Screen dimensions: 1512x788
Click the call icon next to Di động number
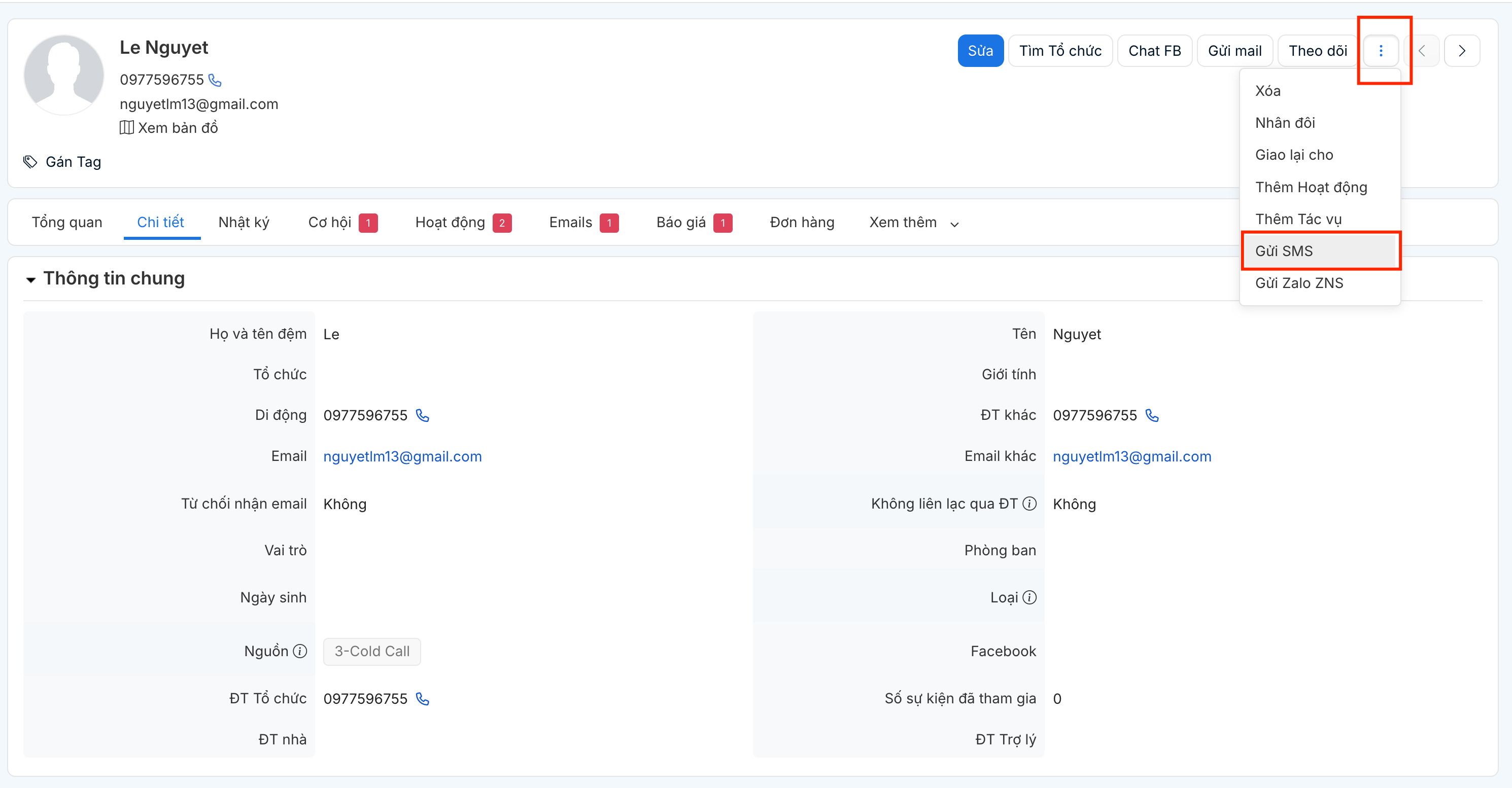(423, 415)
